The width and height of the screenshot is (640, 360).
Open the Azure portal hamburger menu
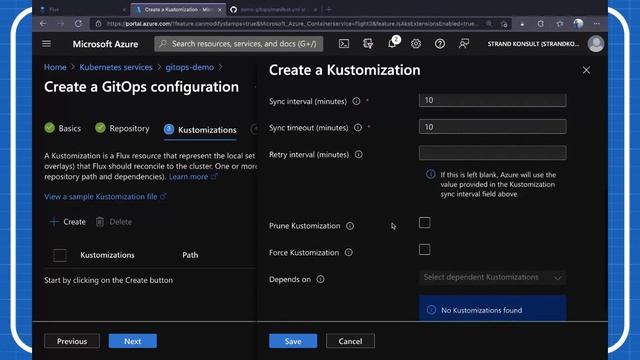coord(47,44)
